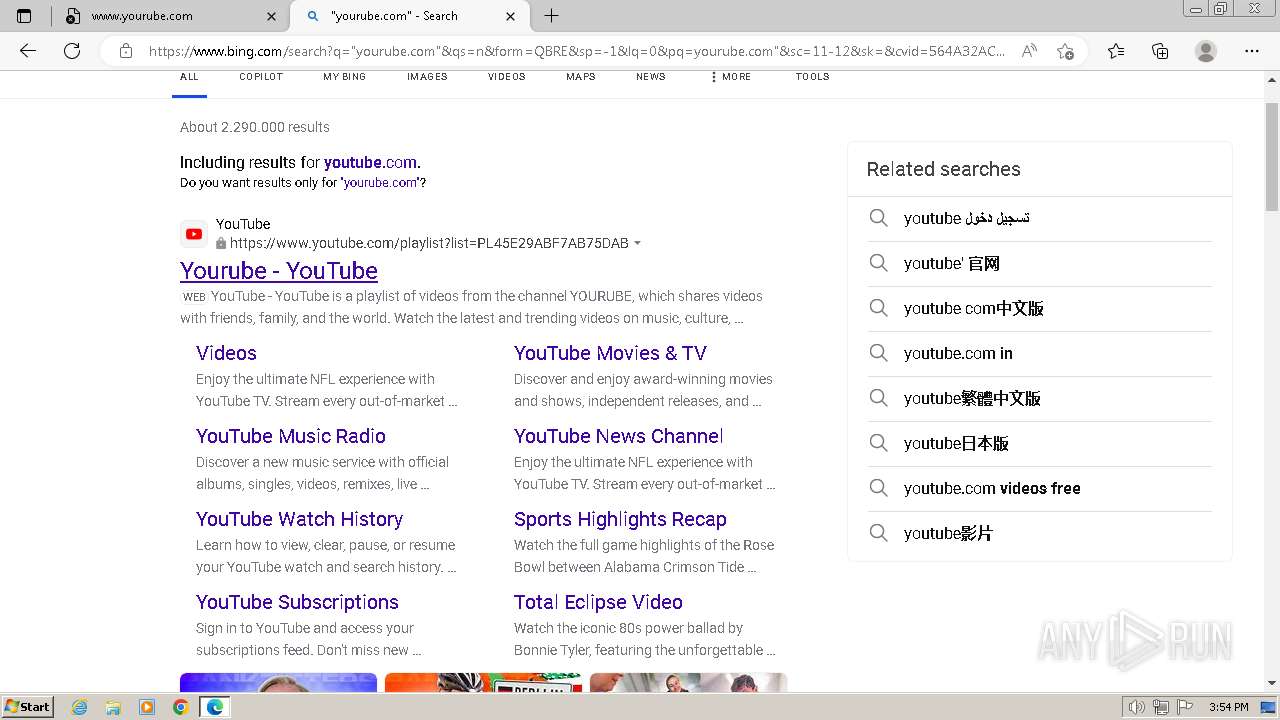The height and width of the screenshot is (720, 1280).
Task: Switch to NEWS results
Action: (651, 77)
